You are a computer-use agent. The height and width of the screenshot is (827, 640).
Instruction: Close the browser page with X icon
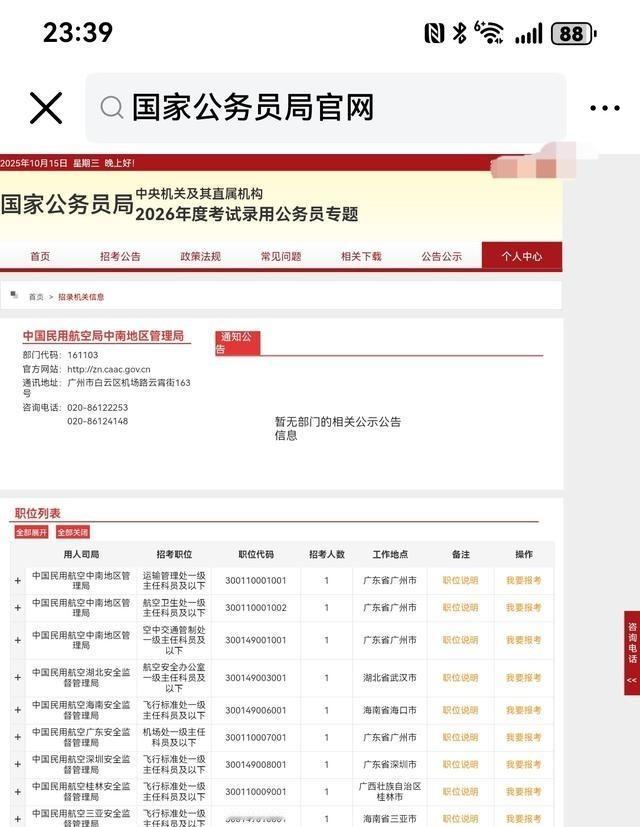(46, 108)
